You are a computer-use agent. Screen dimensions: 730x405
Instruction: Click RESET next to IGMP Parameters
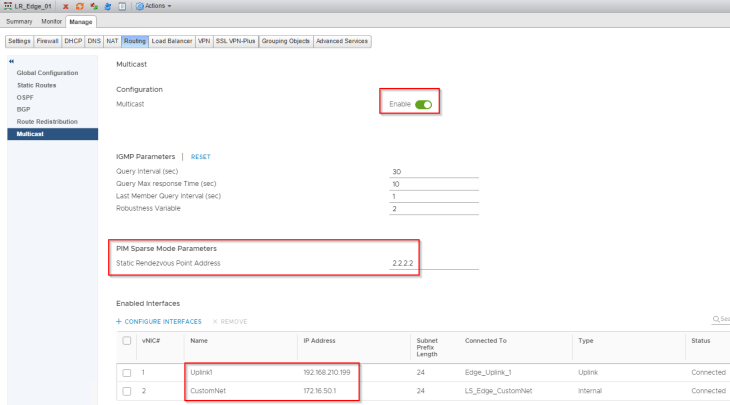pos(200,157)
